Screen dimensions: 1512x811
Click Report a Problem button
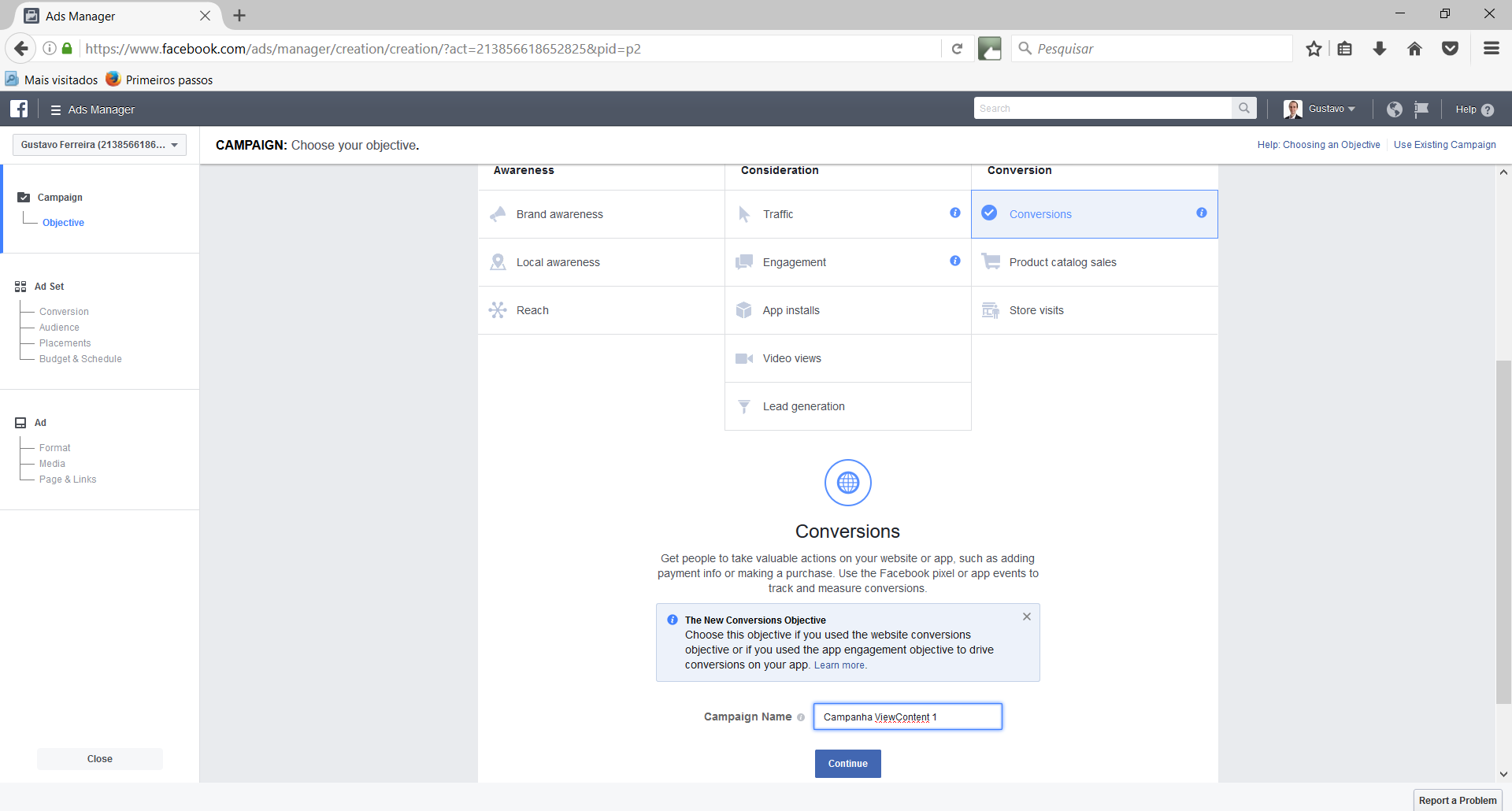(1458, 800)
